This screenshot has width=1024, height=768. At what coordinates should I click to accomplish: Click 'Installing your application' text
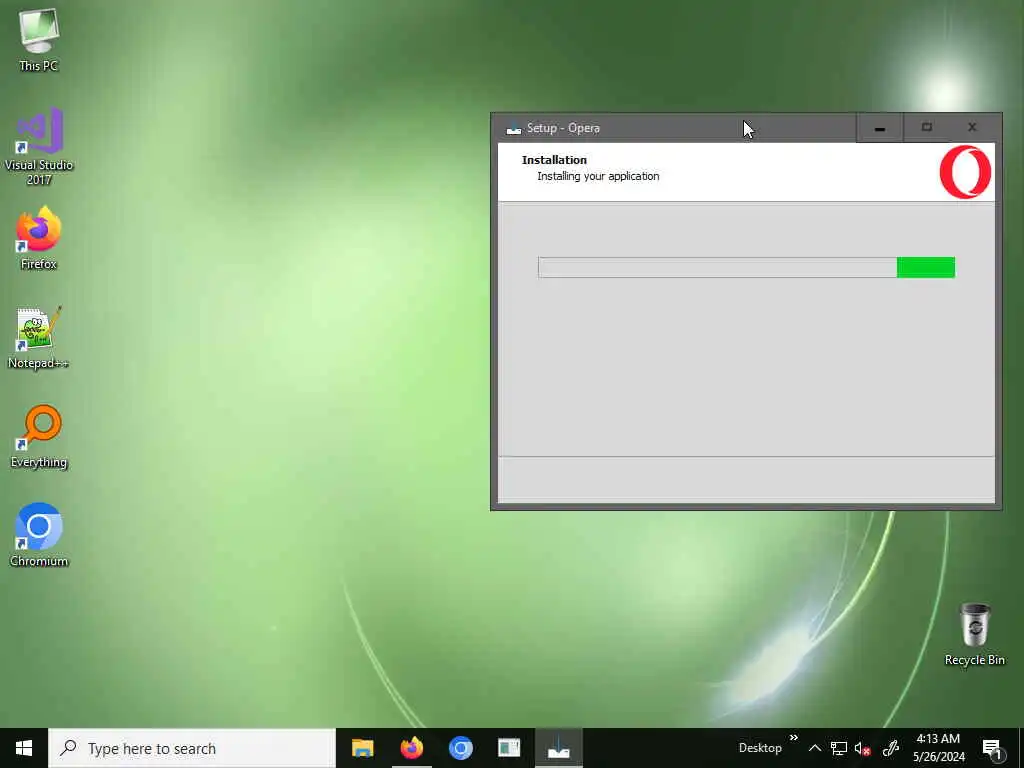[x=598, y=176]
